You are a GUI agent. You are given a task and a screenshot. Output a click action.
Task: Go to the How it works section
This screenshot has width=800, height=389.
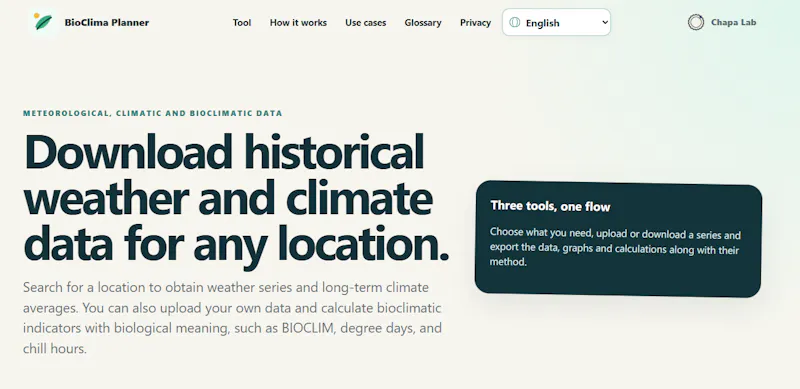tap(298, 22)
